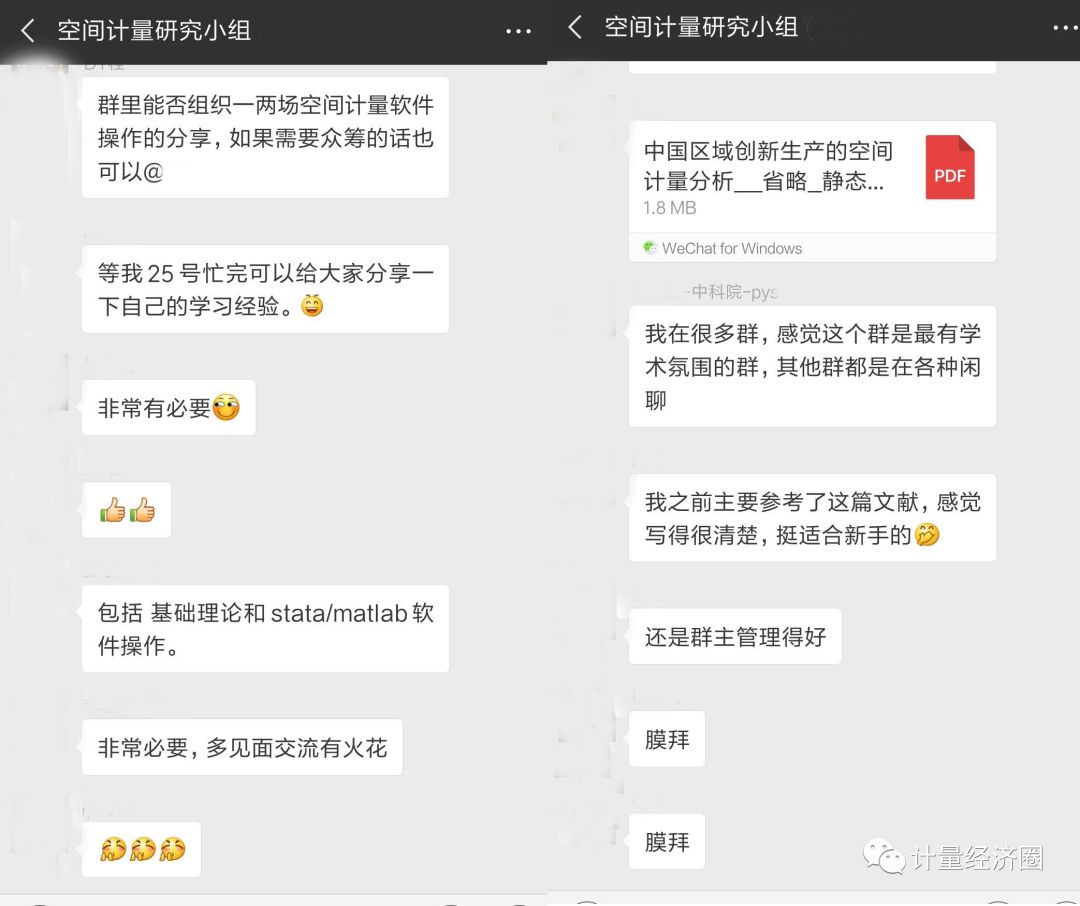Tap the message mentioning stata/matlab 软件操作

[x=265, y=628]
